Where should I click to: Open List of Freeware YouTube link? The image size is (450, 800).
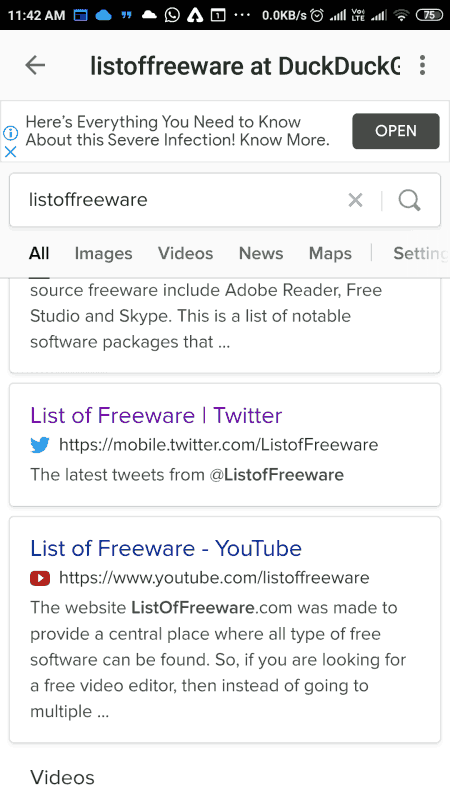(x=166, y=548)
